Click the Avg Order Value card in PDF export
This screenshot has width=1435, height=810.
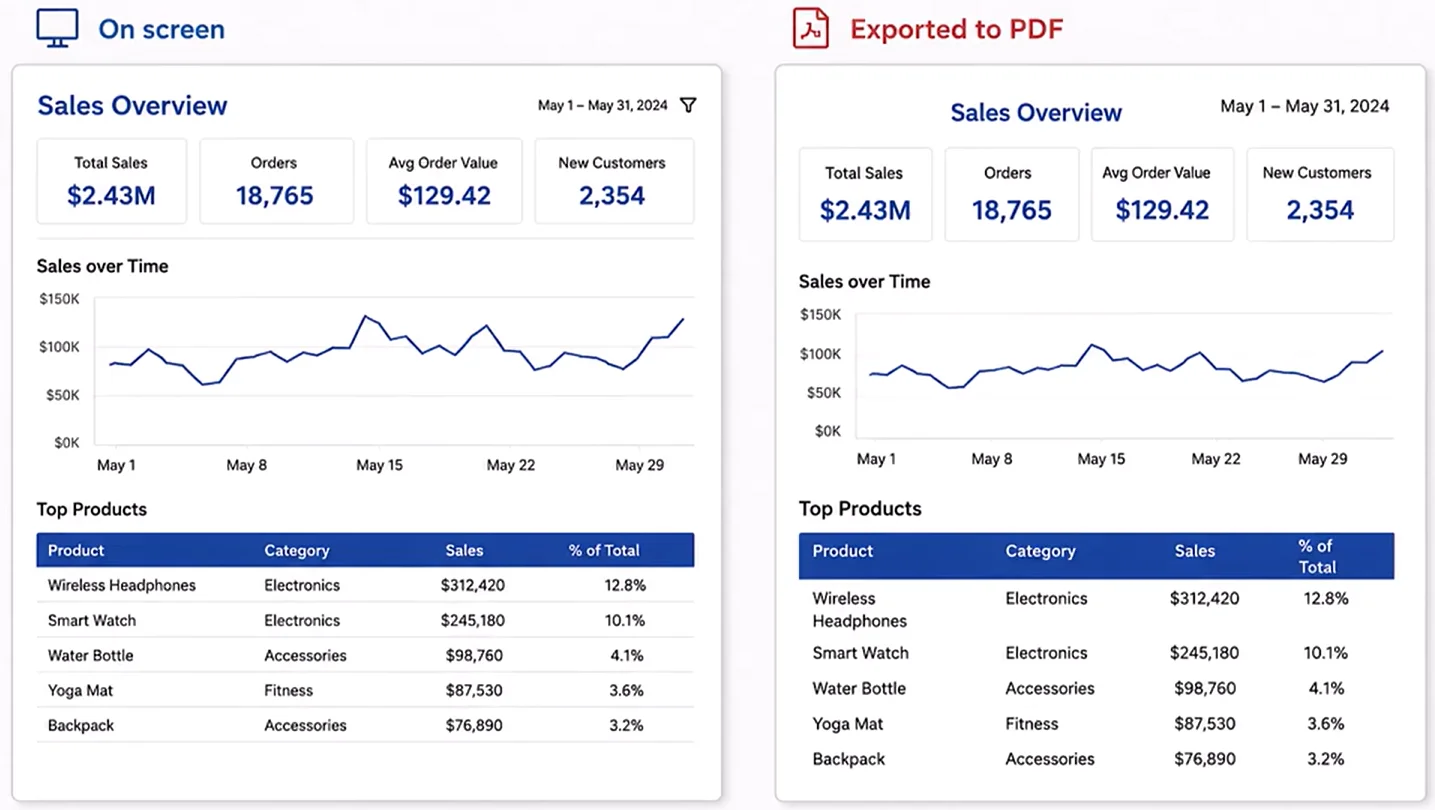pos(1162,194)
